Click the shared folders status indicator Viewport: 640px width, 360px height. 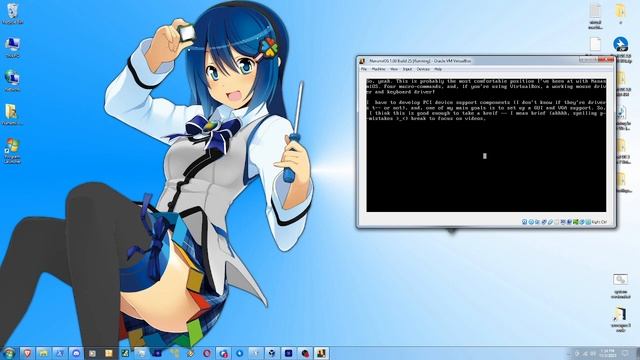[556, 222]
